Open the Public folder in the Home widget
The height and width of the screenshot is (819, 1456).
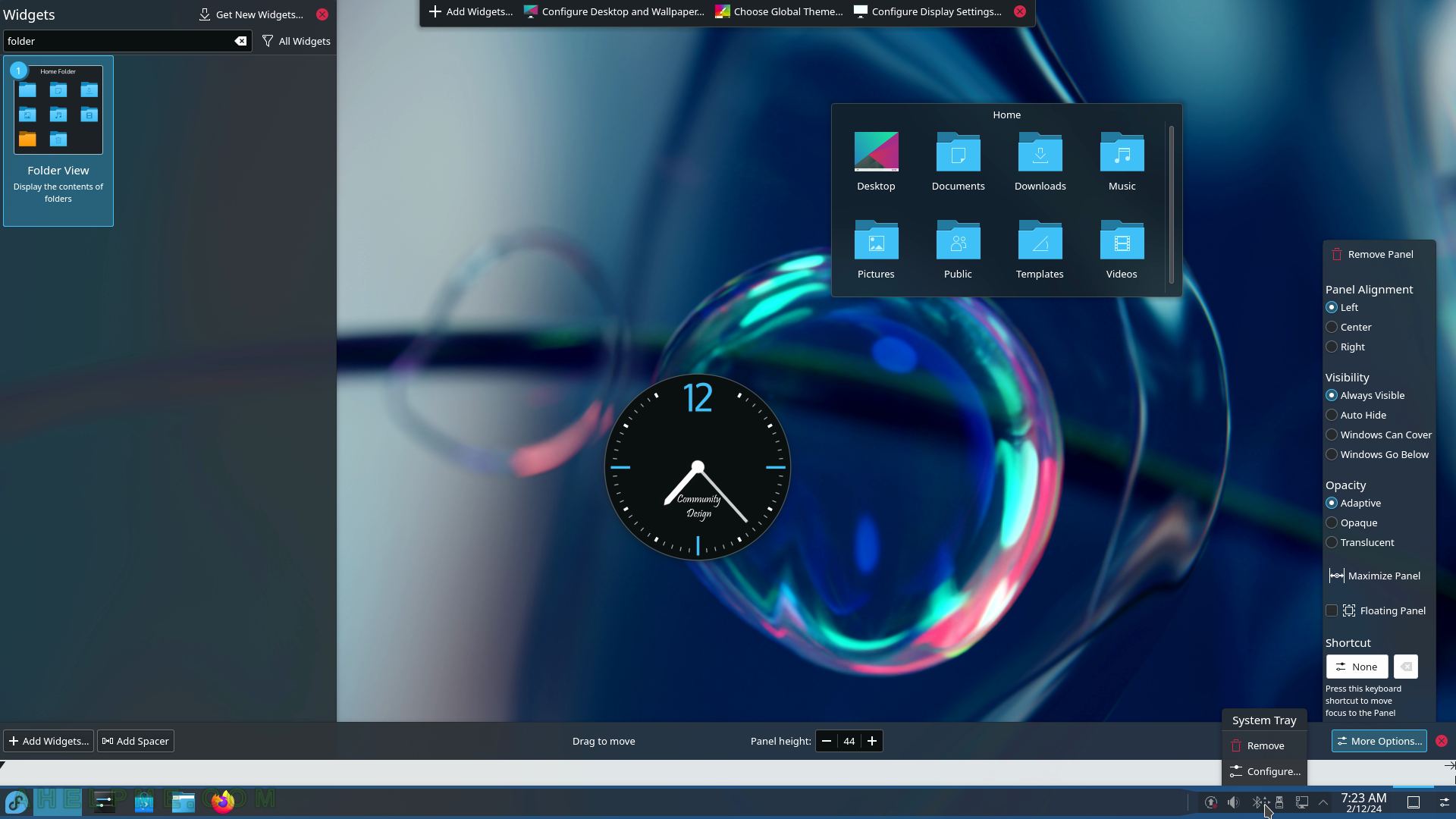tap(958, 249)
